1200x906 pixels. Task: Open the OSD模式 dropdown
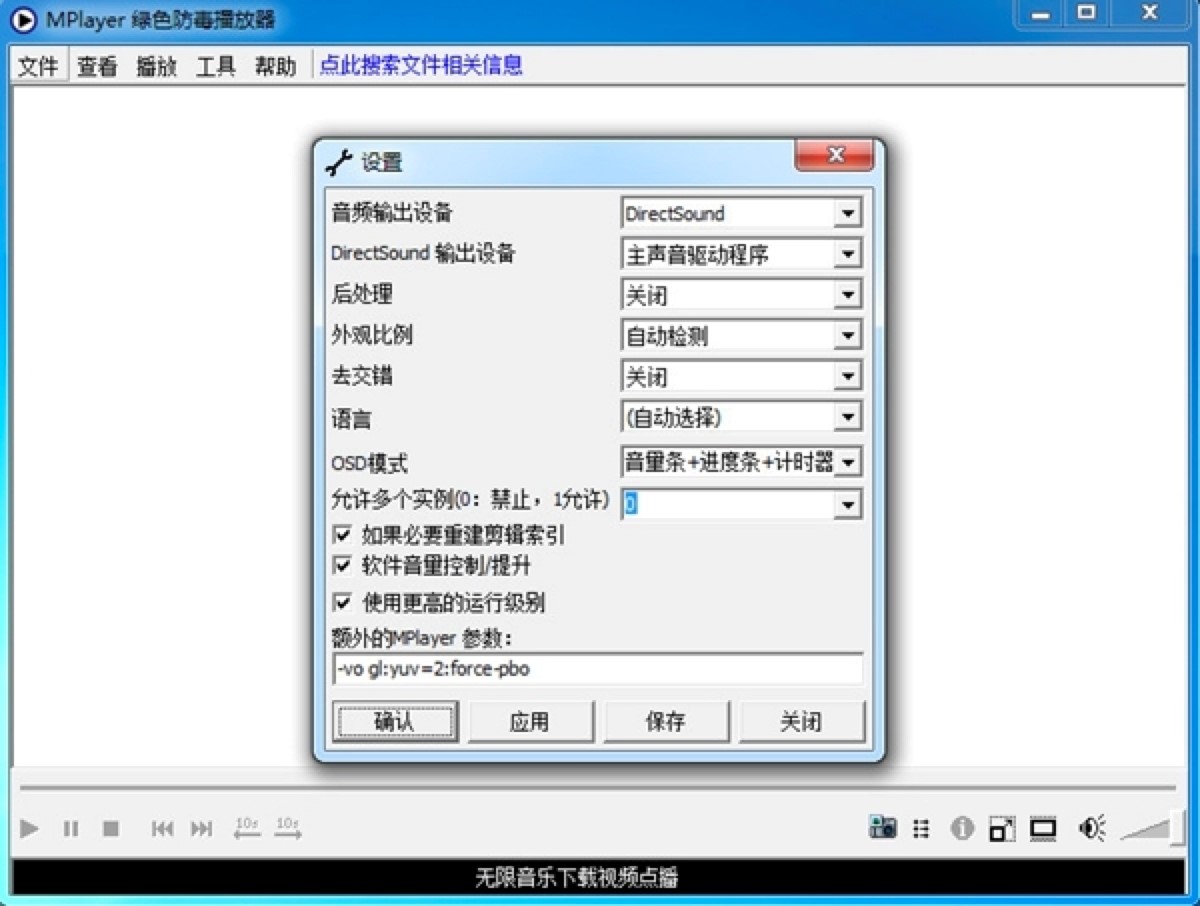point(849,461)
